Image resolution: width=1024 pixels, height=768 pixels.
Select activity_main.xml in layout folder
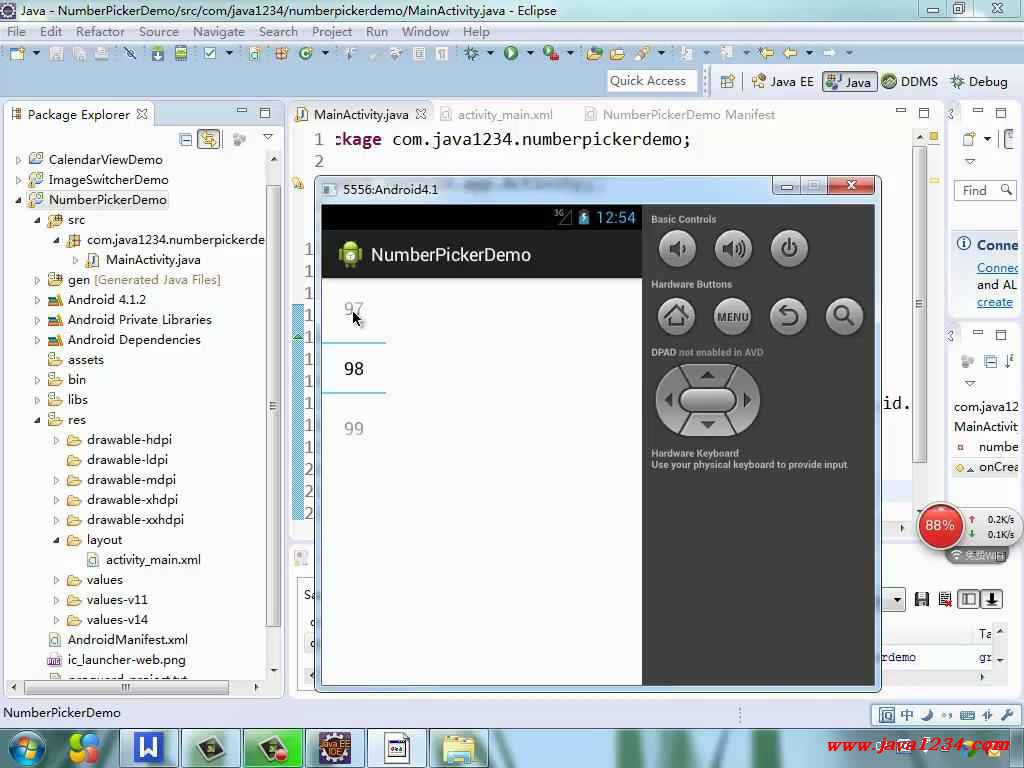(x=153, y=560)
